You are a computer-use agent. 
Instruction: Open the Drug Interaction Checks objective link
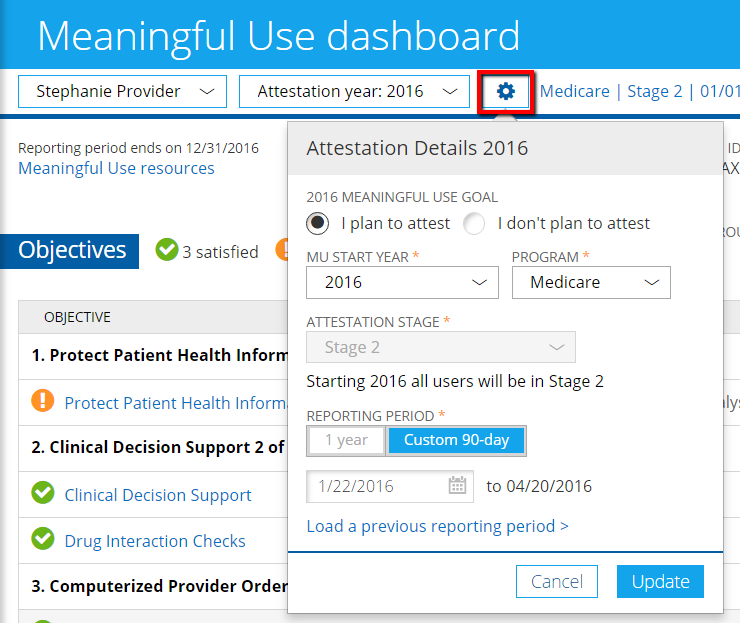155,541
